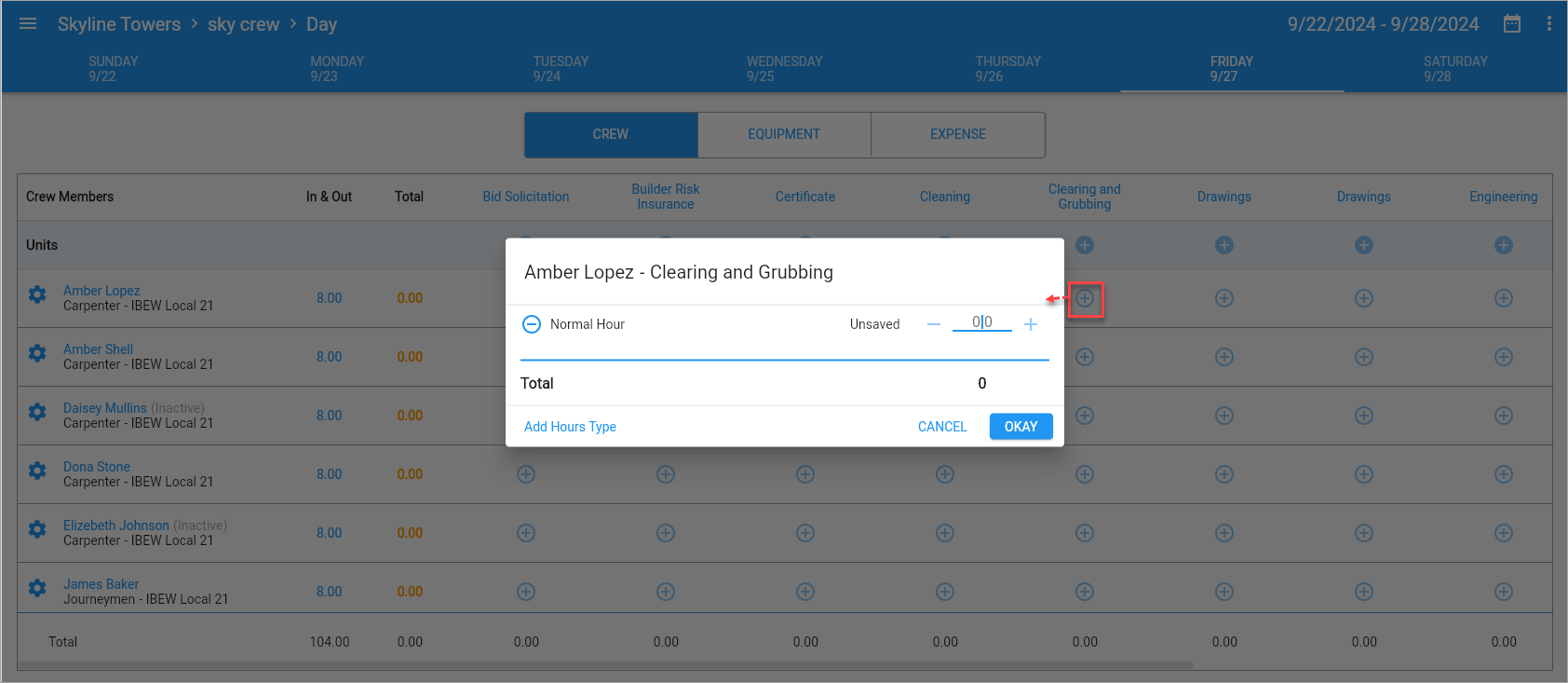This screenshot has height=683, width=1568.
Task: Open the hamburger navigation menu
Action: coord(28,24)
